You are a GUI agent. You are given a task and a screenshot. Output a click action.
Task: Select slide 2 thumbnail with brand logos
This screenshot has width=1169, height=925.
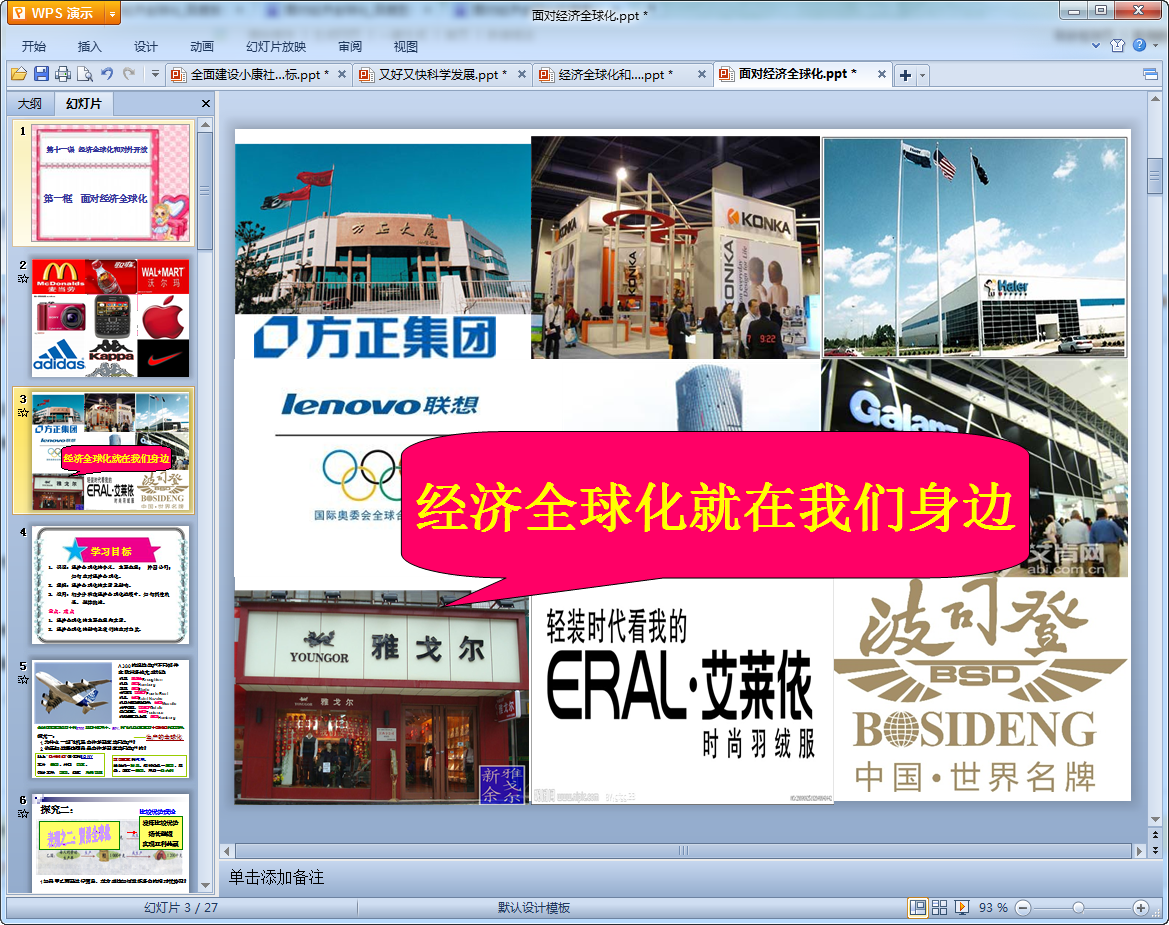point(110,318)
